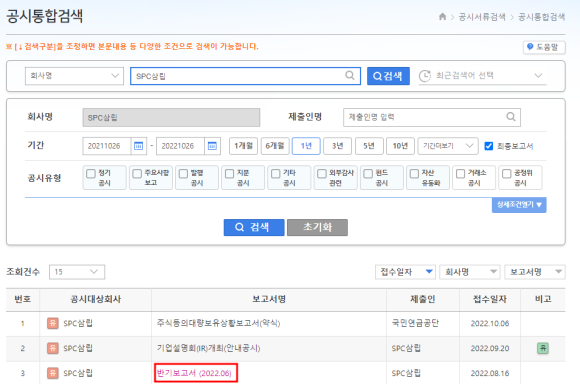This screenshot has width=580, height=384.
Task: Click the top blue 검색 button
Action: (388, 76)
